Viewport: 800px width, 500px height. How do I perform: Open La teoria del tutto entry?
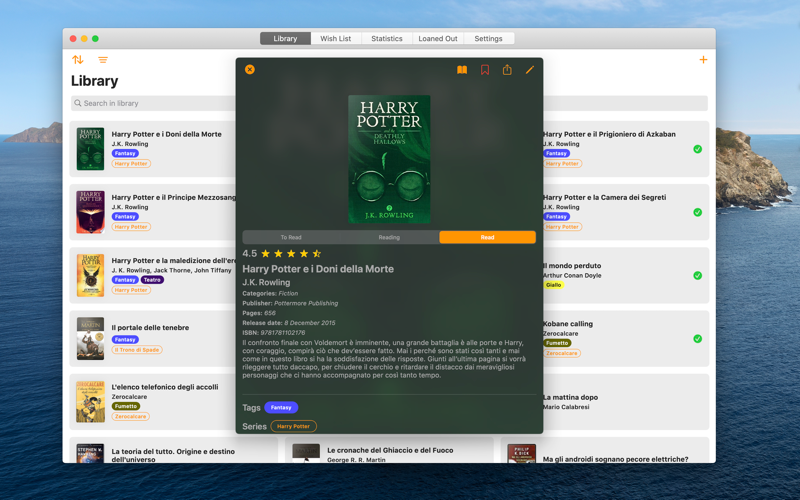pyautogui.click(x=173, y=451)
